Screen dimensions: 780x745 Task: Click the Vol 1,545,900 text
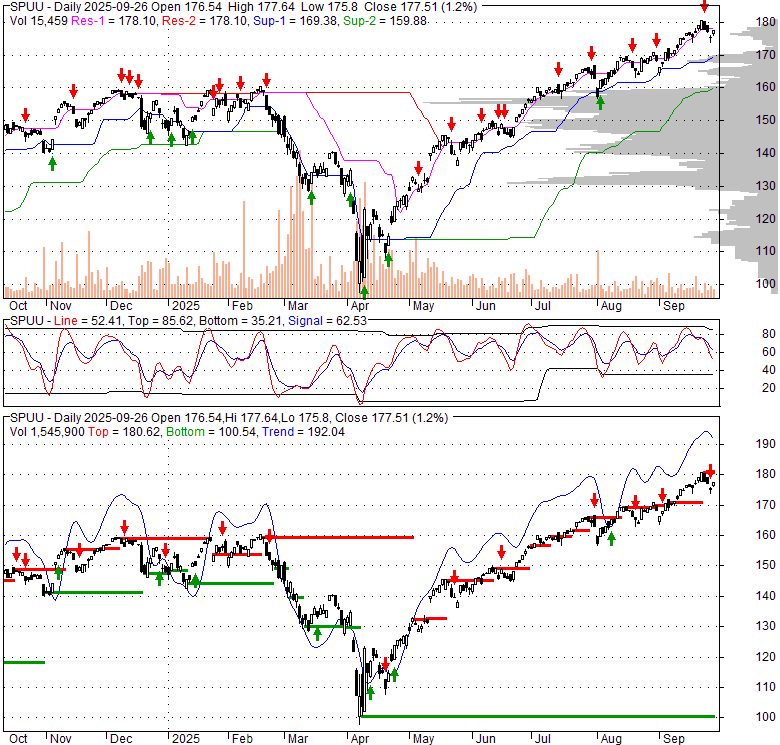[x=47, y=432]
